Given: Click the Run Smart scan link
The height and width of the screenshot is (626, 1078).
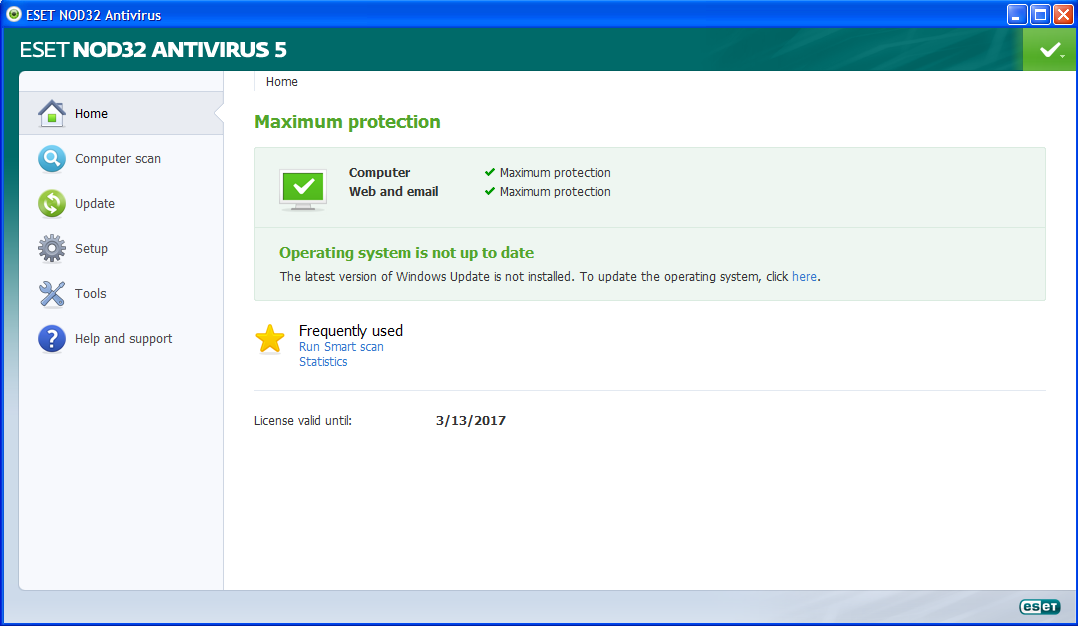Looking at the screenshot, I should 341,347.
